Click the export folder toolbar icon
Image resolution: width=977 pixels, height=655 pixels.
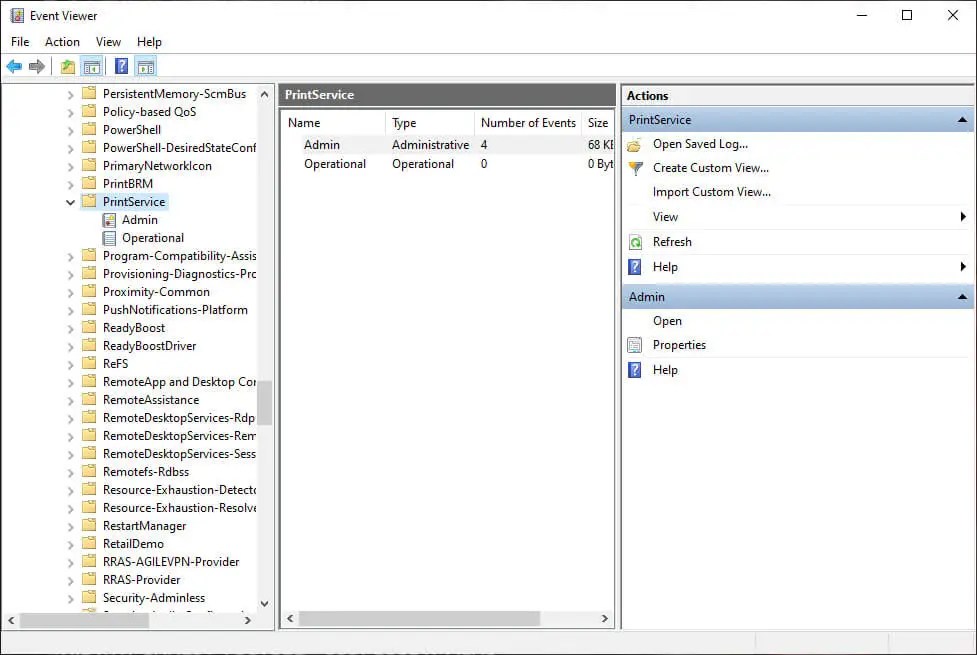point(66,65)
